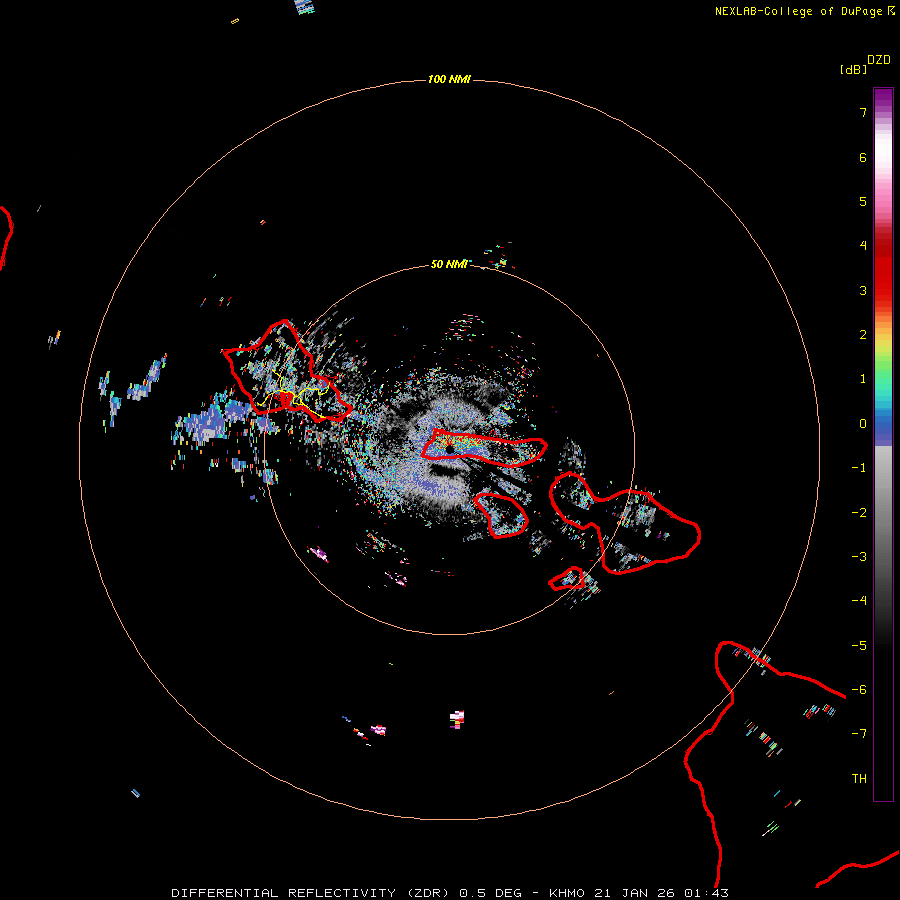This screenshot has height=900, width=900.
Task: Select the -4 dB scale label
Action: (x=859, y=601)
